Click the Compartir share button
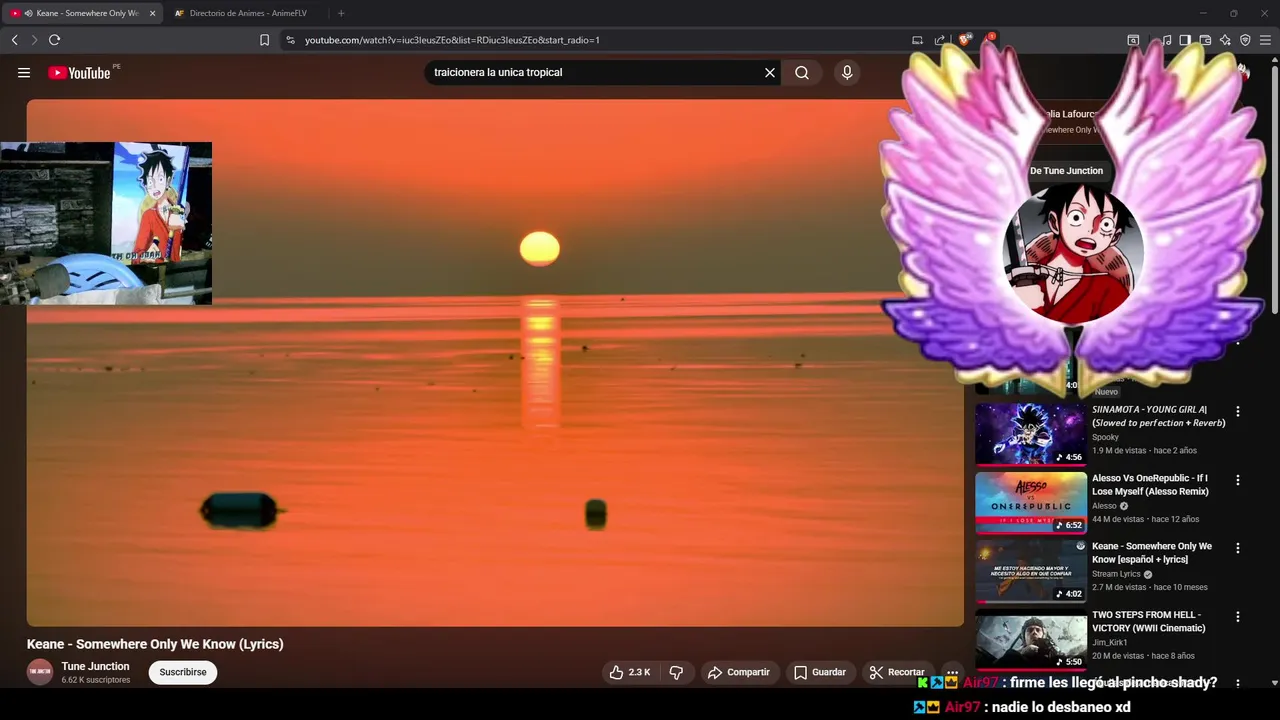 pos(738,672)
